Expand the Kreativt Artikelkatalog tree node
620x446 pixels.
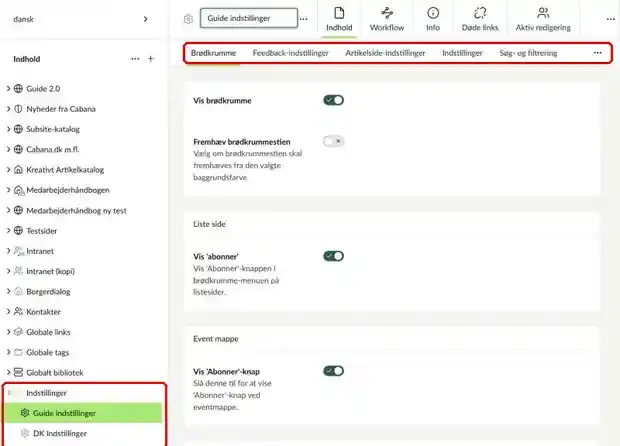(x=8, y=170)
